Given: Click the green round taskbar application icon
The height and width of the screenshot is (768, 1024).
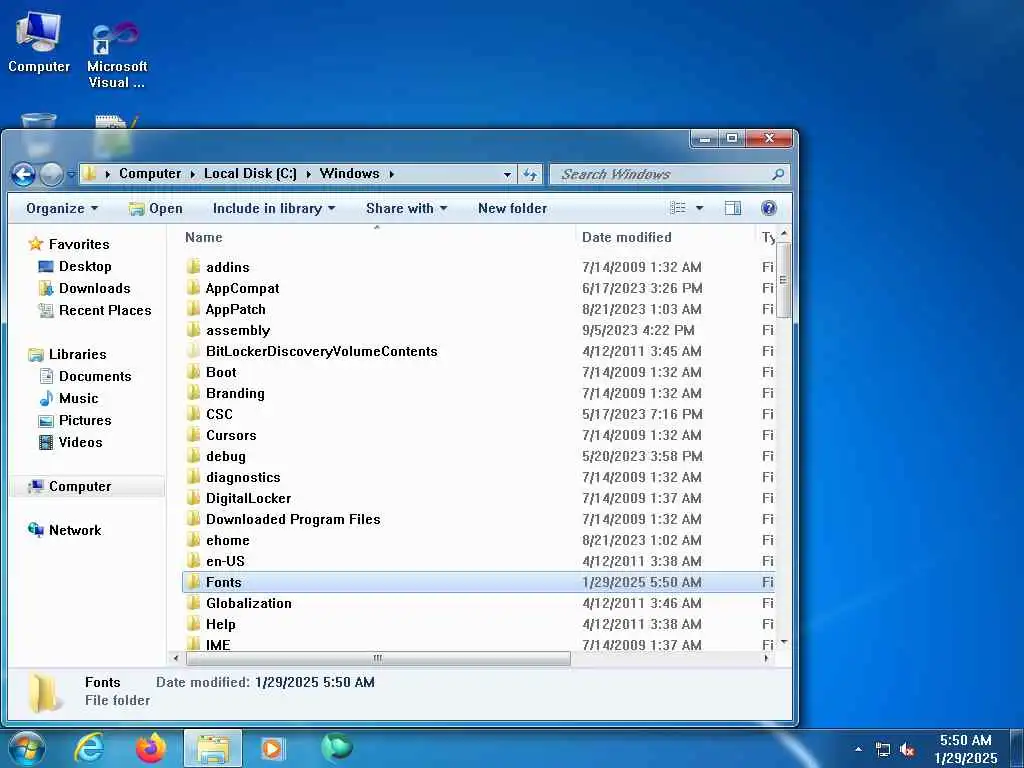Looking at the screenshot, I should pyautogui.click(x=337, y=747).
